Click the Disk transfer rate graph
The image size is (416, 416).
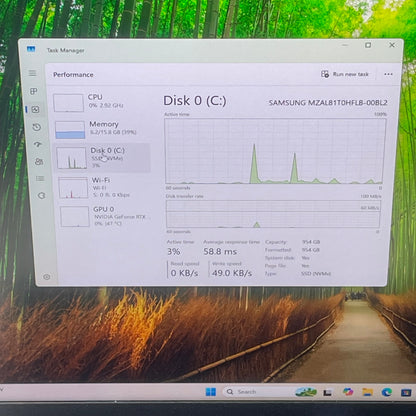pyautogui.click(x=273, y=214)
